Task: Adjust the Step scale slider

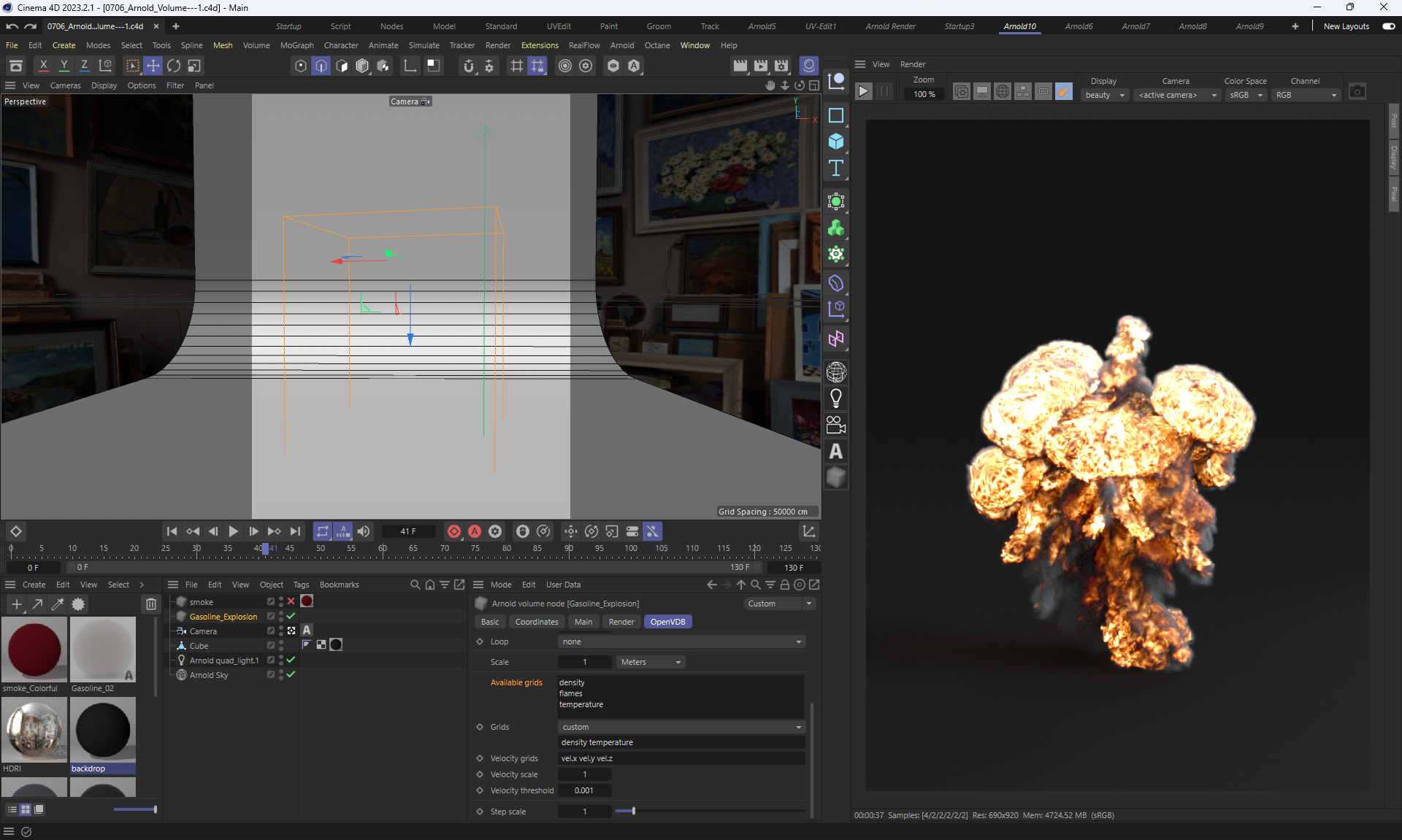Action: point(633,811)
